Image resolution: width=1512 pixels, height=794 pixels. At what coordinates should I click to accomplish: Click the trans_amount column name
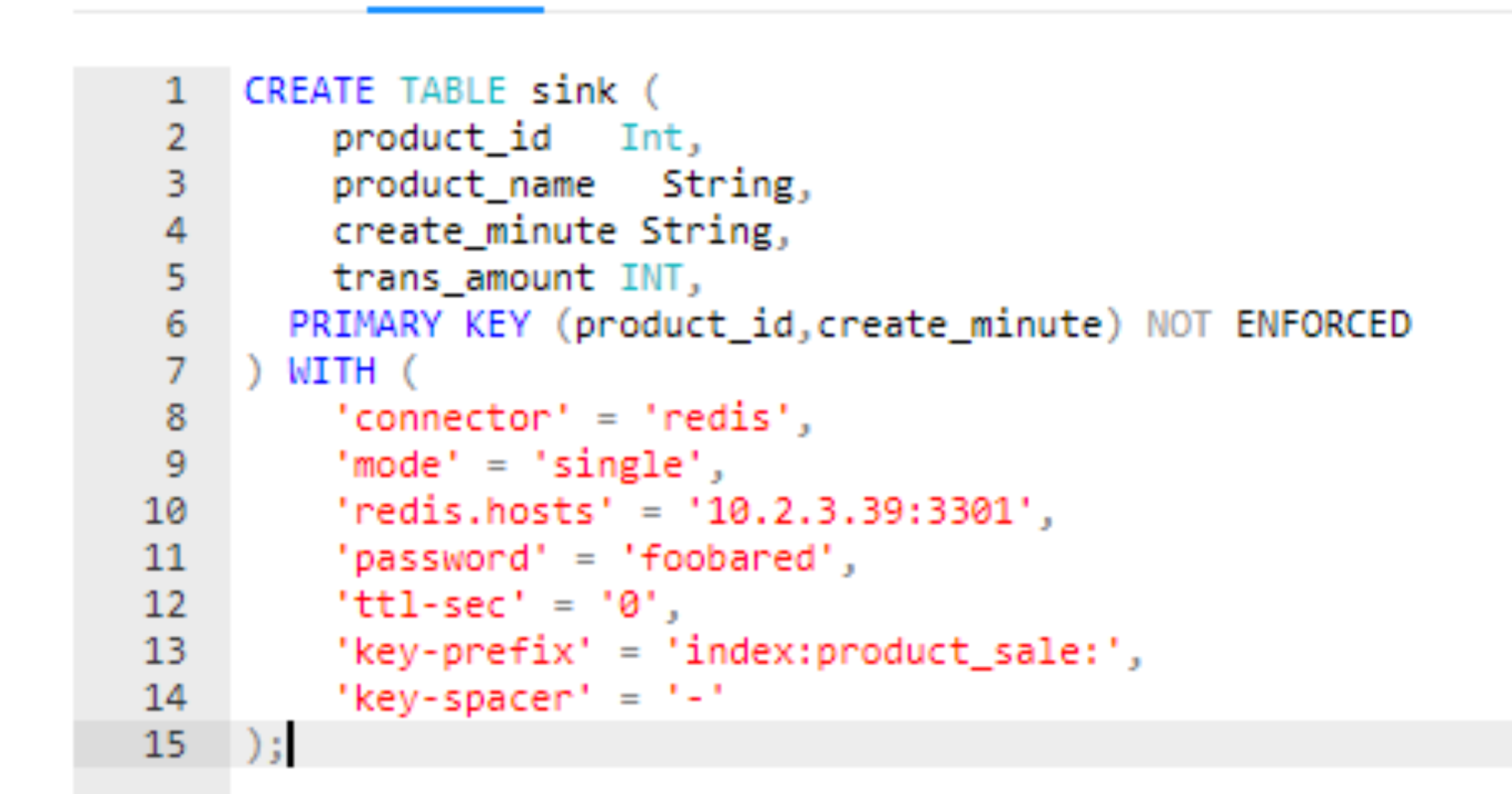pos(464,278)
